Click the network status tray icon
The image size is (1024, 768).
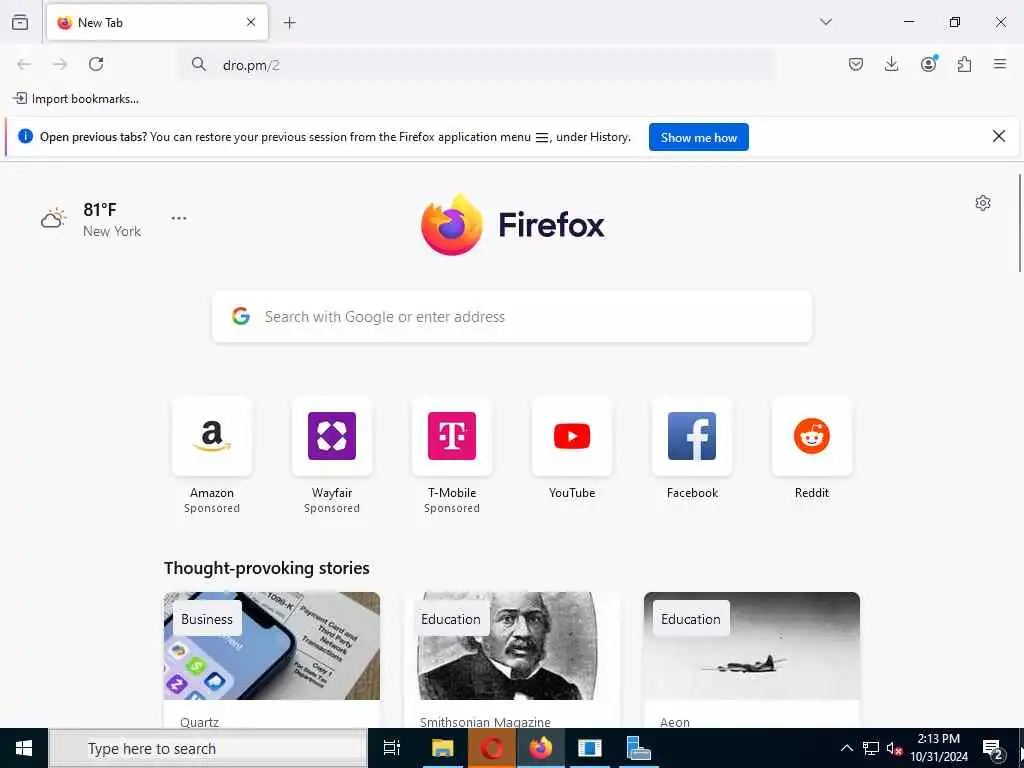871,748
